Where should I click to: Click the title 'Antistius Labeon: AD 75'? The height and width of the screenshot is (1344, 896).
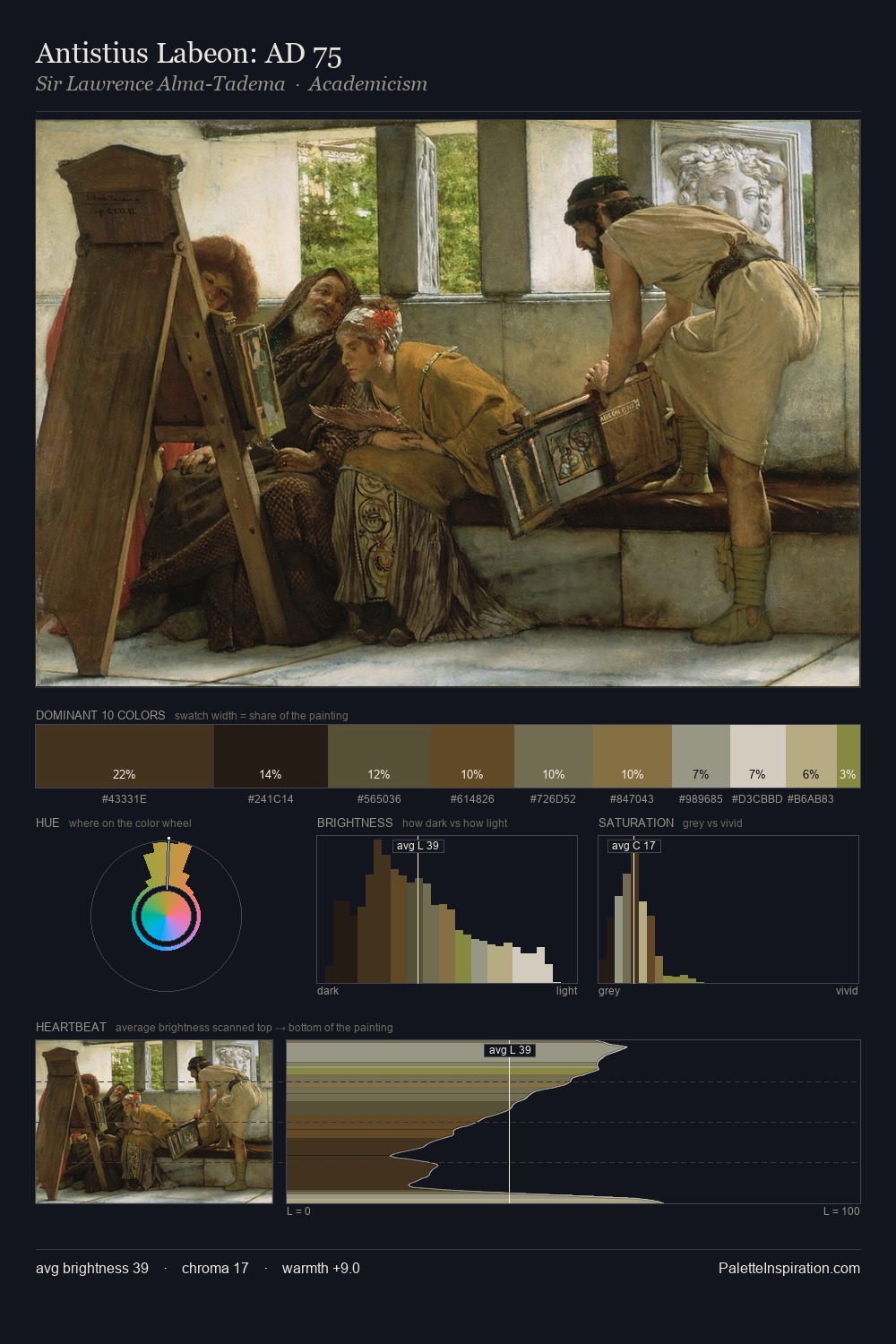(x=189, y=54)
